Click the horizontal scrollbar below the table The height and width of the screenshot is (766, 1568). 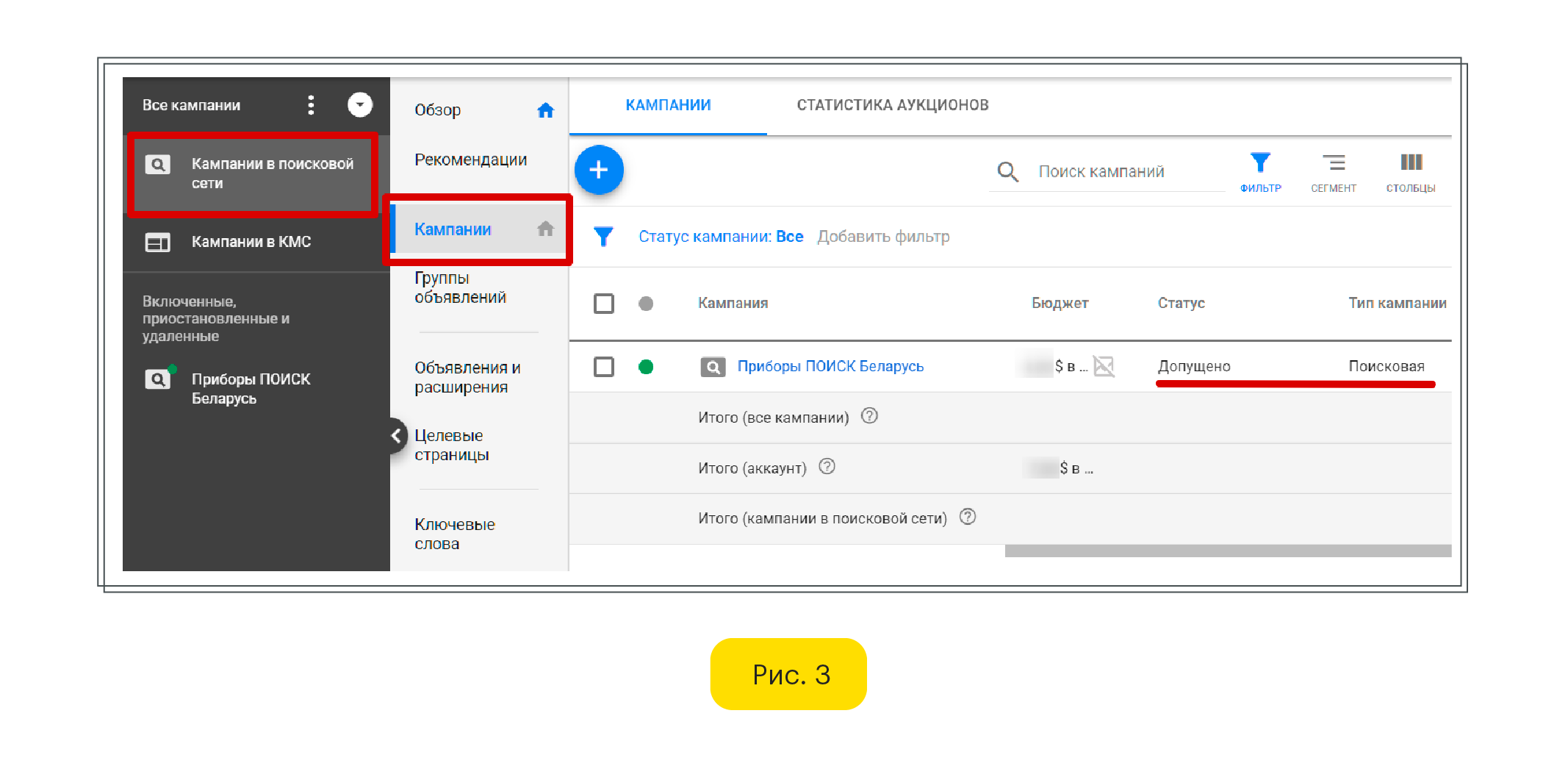point(1227,551)
